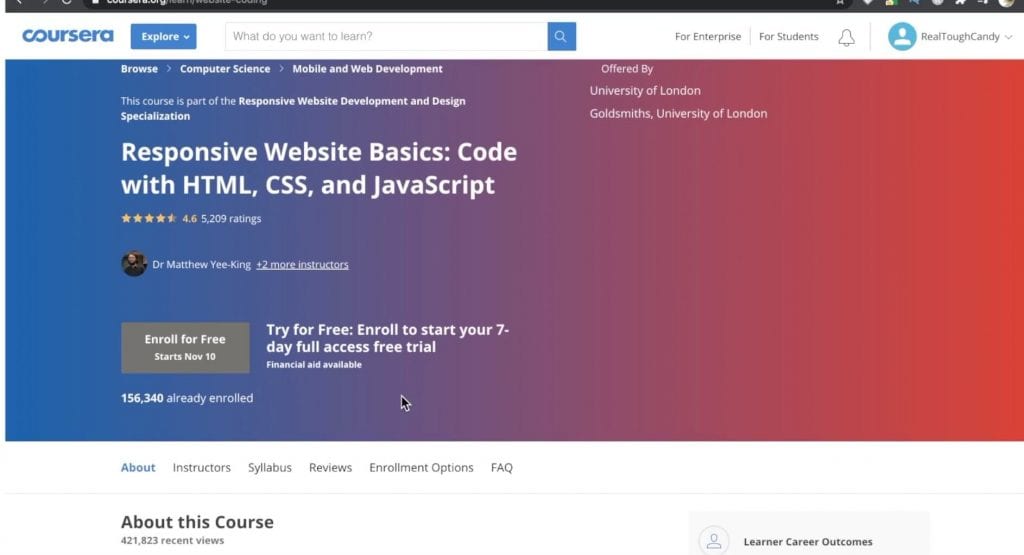The height and width of the screenshot is (555, 1024).
Task: Open the For Enterprise link
Action: click(x=708, y=37)
